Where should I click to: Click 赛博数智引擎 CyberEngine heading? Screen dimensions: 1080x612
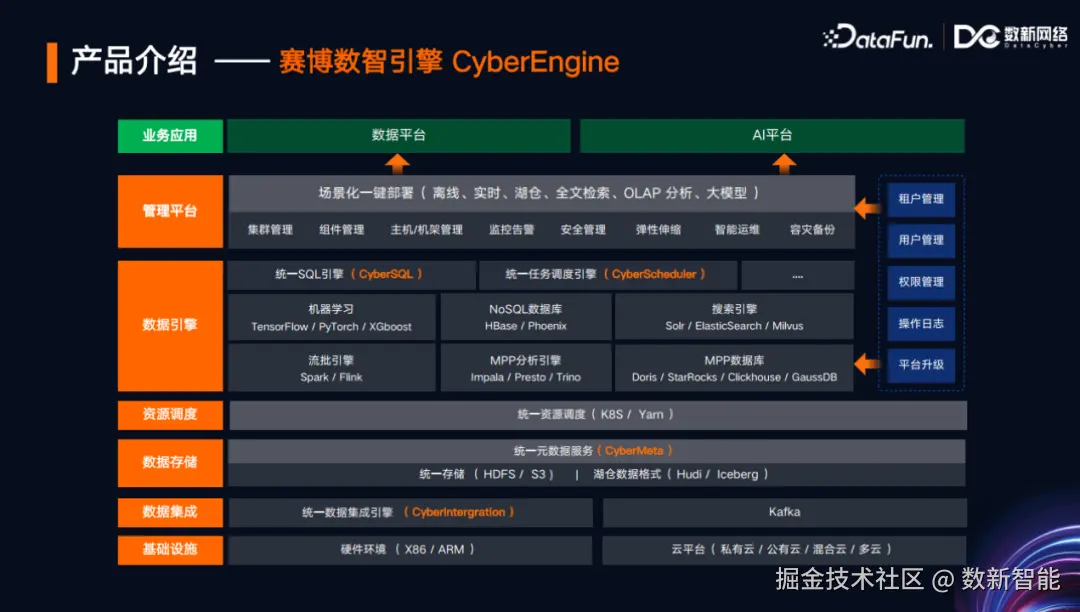point(449,62)
